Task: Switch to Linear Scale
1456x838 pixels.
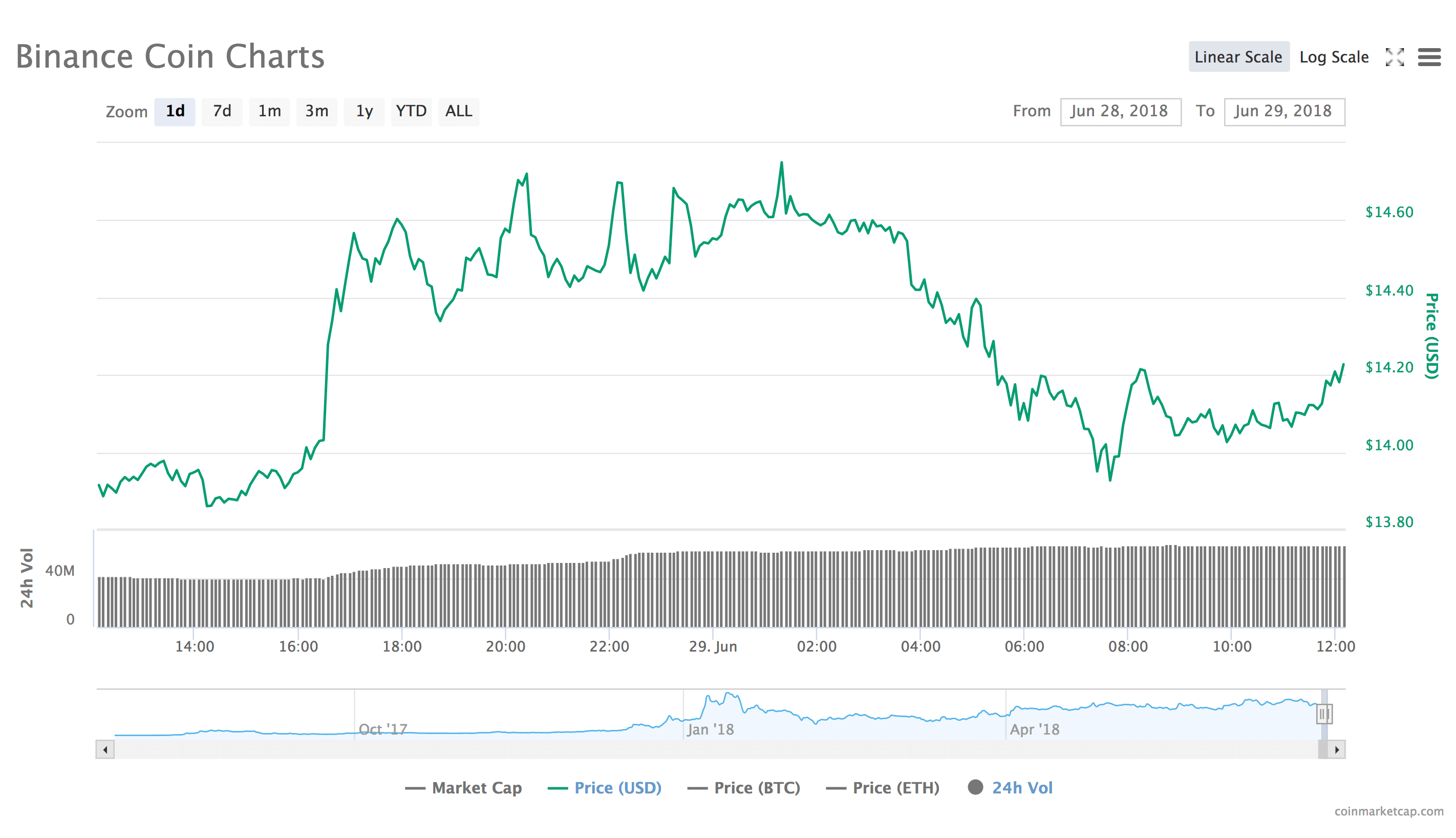Action: click(1238, 57)
